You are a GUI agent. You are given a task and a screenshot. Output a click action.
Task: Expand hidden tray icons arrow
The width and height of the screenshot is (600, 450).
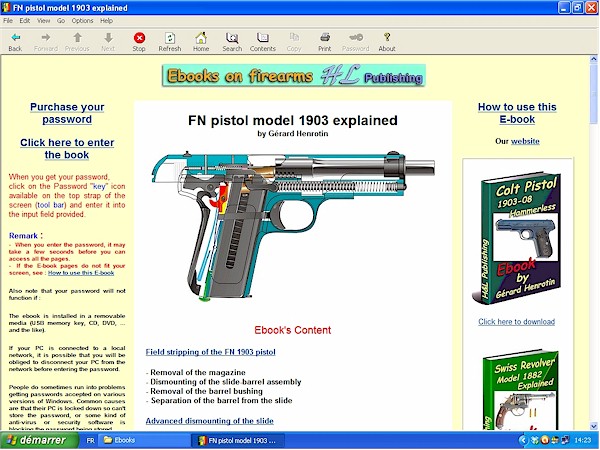pyautogui.click(x=523, y=440)
